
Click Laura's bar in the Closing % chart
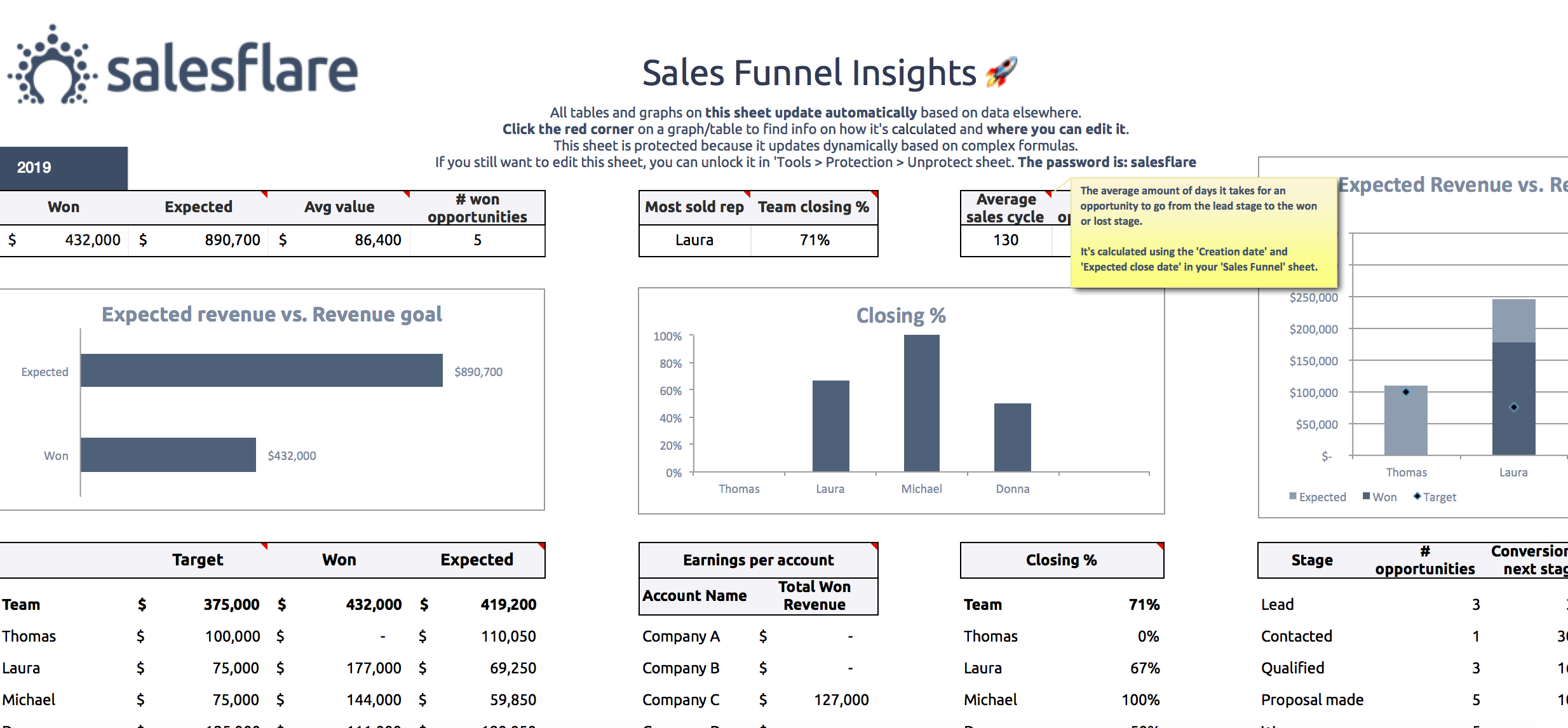point(830,426)
